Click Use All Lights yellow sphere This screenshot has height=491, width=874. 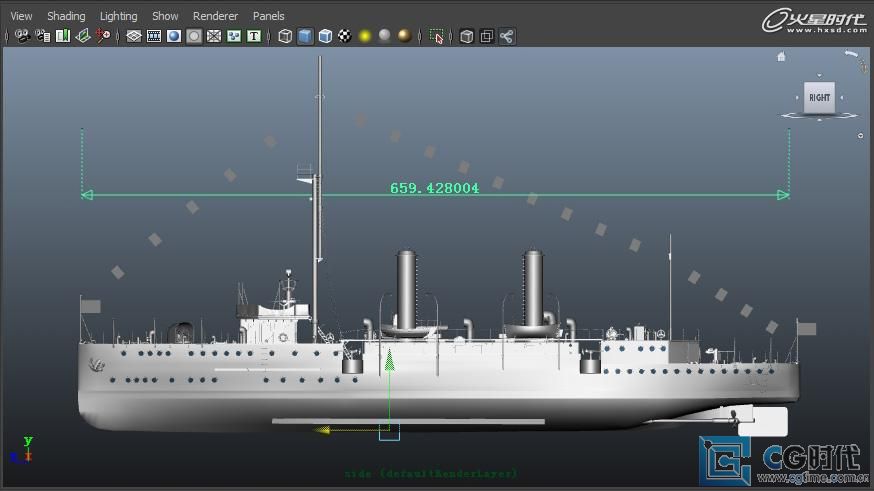pos(365,36)
